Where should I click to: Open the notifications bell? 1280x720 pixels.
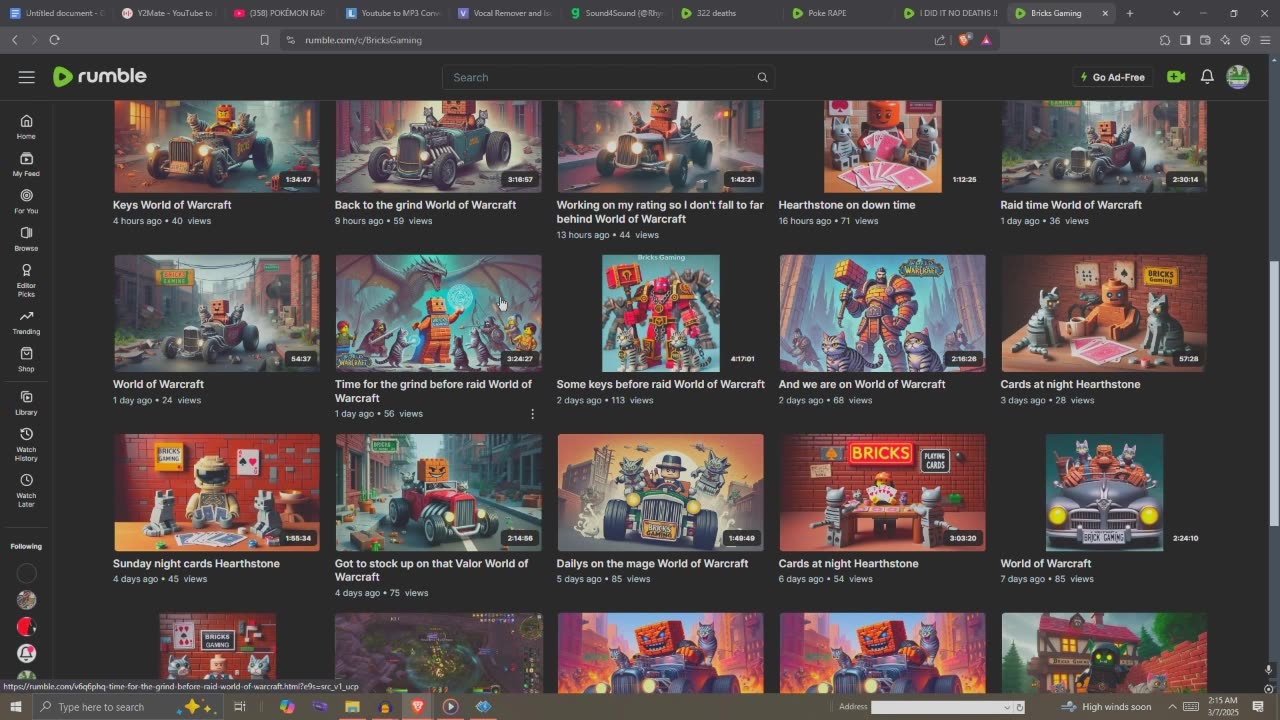pos(1207,77)
